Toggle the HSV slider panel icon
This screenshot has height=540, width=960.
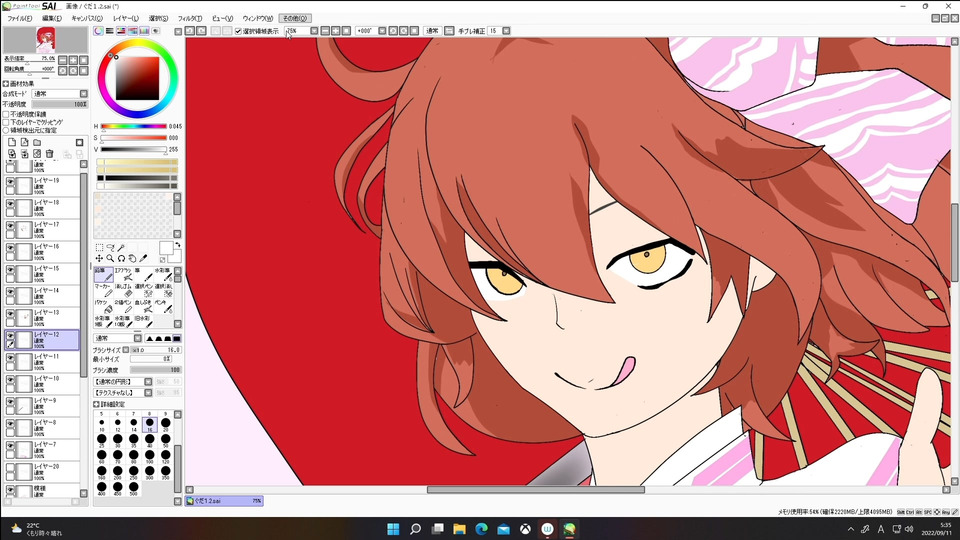[x=121, y=31]
